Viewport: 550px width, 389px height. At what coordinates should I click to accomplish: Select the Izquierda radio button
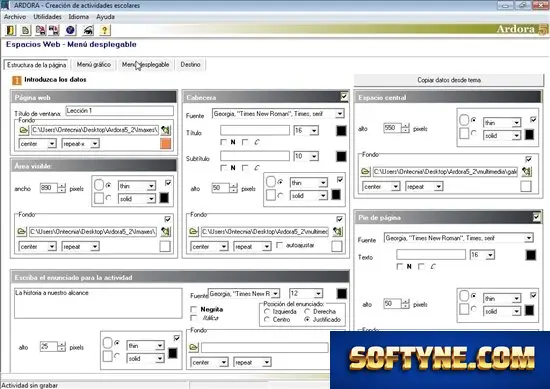coord(267,311)
